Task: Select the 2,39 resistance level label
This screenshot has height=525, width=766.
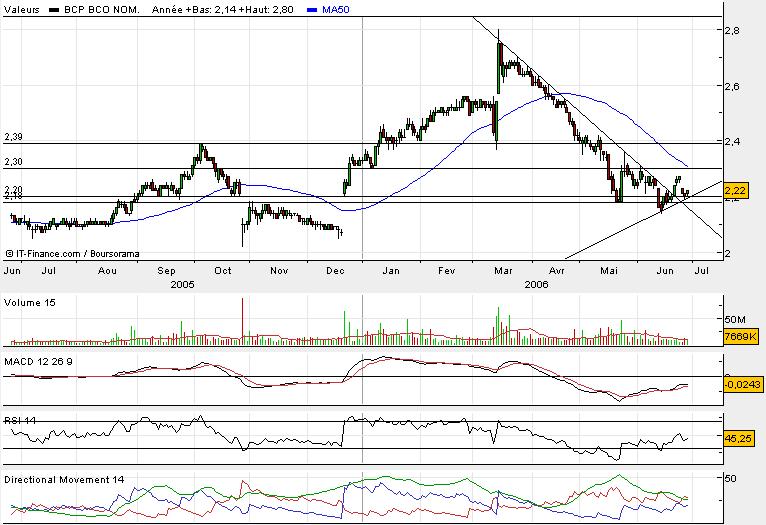Action: (x=14, y=137)
